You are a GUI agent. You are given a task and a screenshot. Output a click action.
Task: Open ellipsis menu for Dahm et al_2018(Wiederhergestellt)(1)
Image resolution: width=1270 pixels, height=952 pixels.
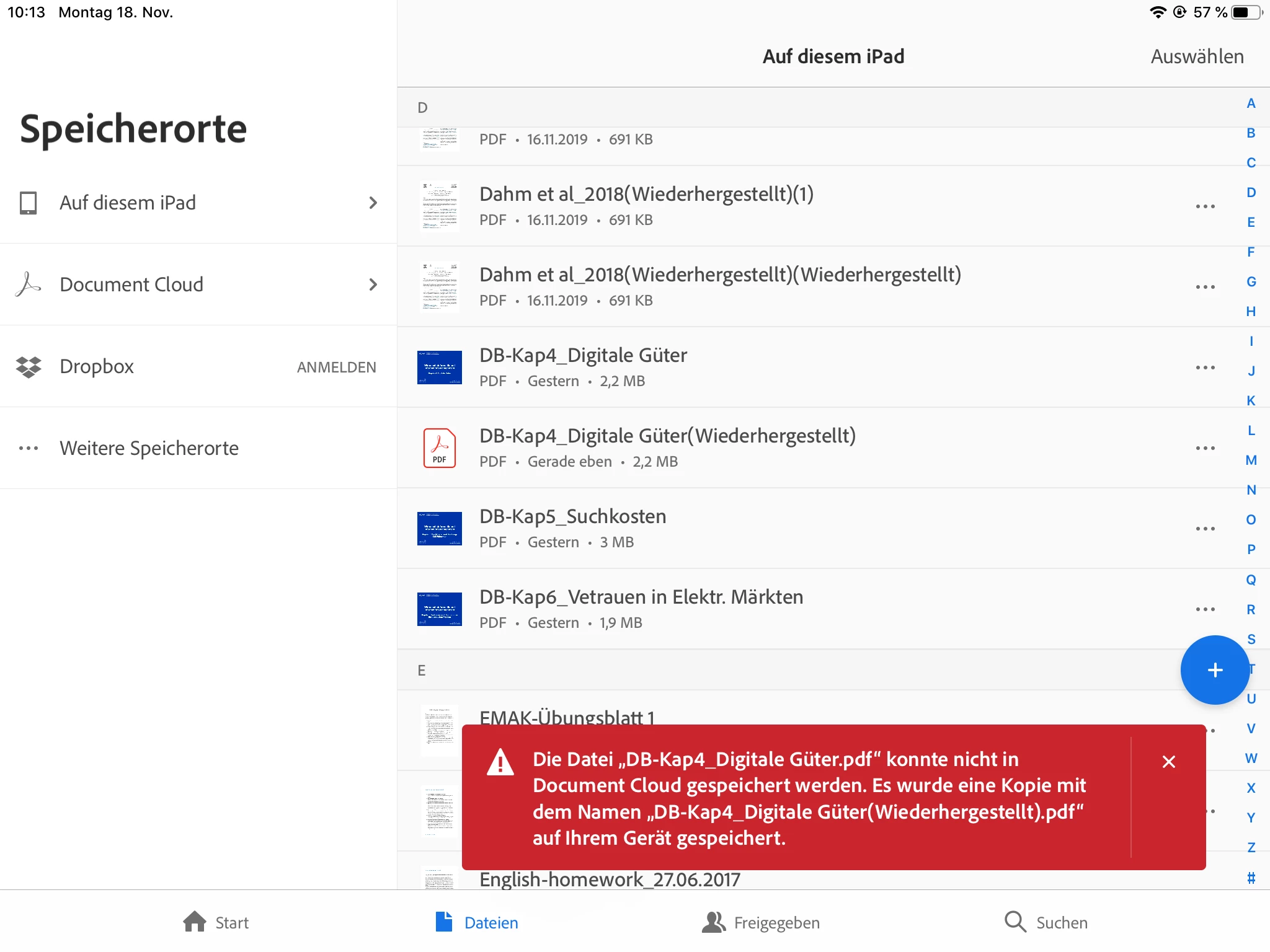[x=1205, y=206]
